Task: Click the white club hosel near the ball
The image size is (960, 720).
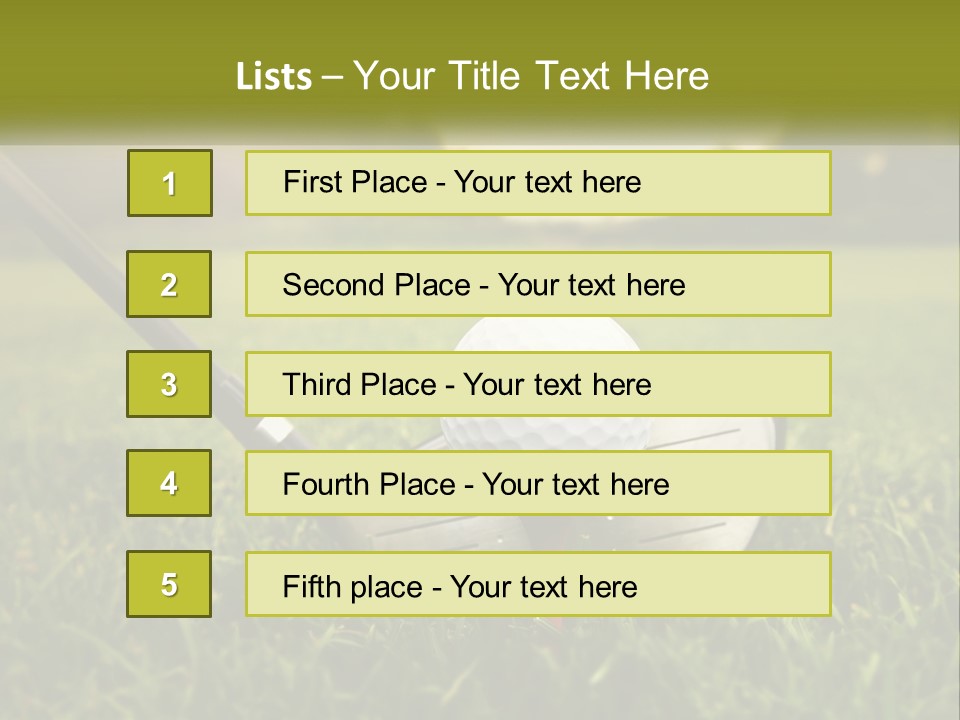Action: pyautogui.click(x=274, y=429)
